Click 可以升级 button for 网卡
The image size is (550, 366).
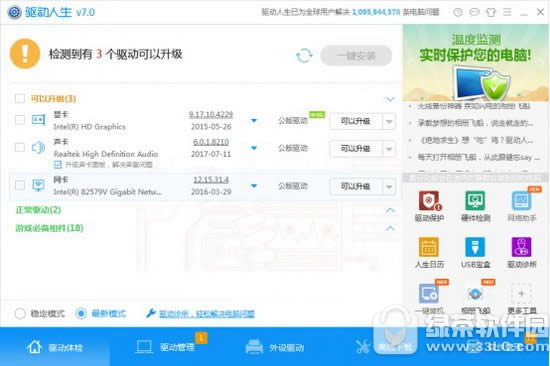pyautogui.click(x=356, y=187)
